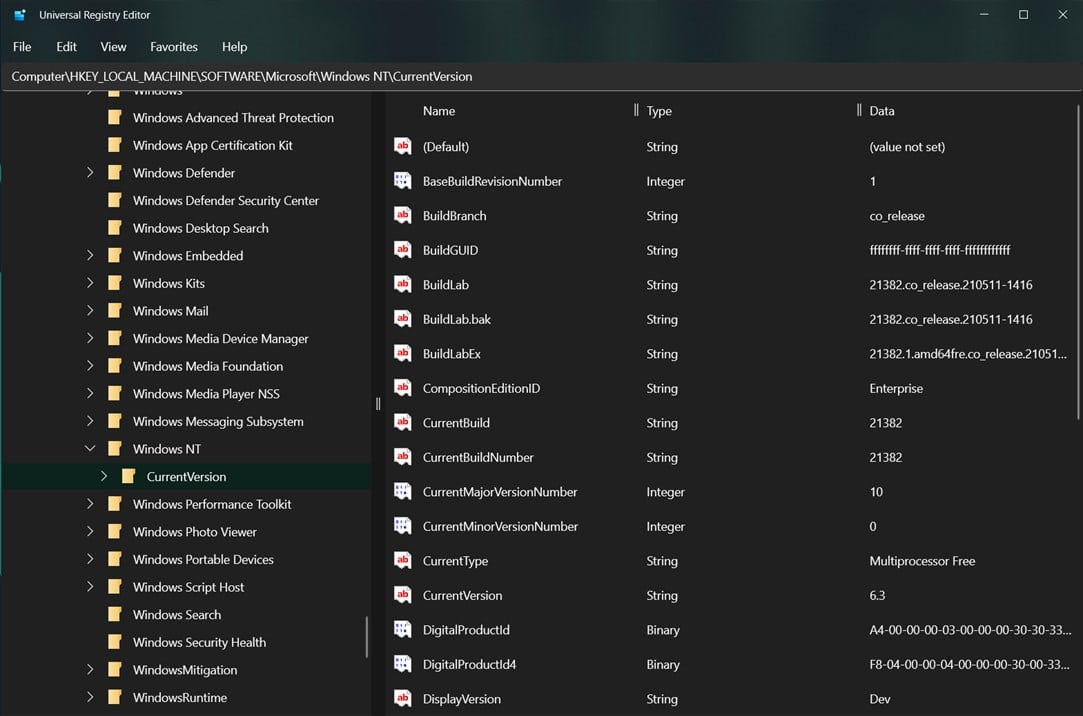Open the View menu
The width and height of the screenshot is (1083, 716).
113,46
